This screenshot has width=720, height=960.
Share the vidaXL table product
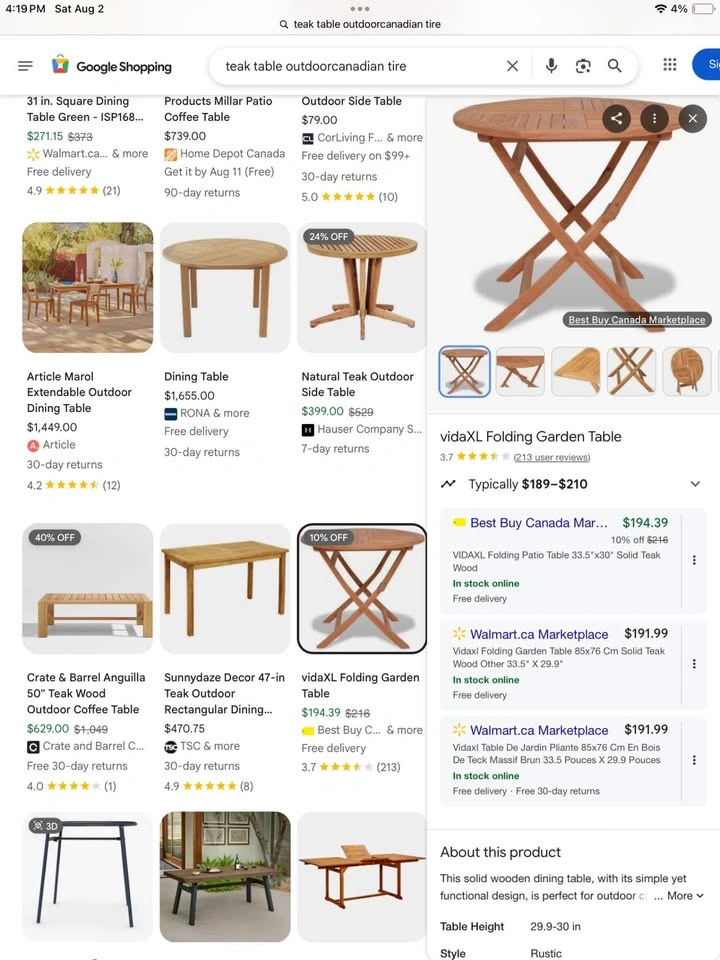(617, 118)
